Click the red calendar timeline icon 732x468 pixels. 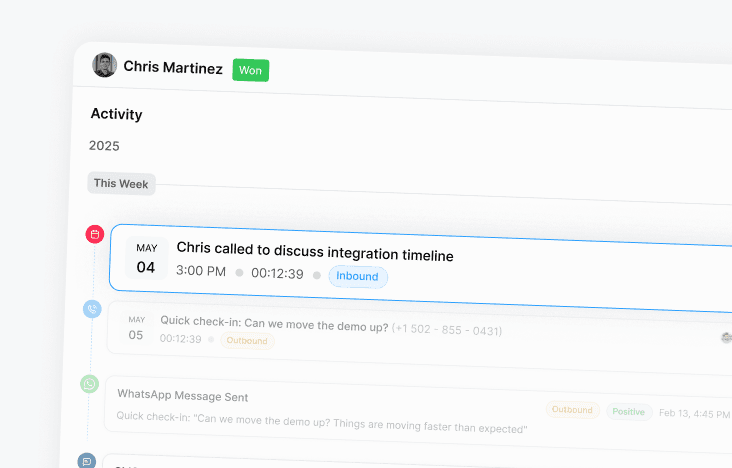click(x=95, y=234)
